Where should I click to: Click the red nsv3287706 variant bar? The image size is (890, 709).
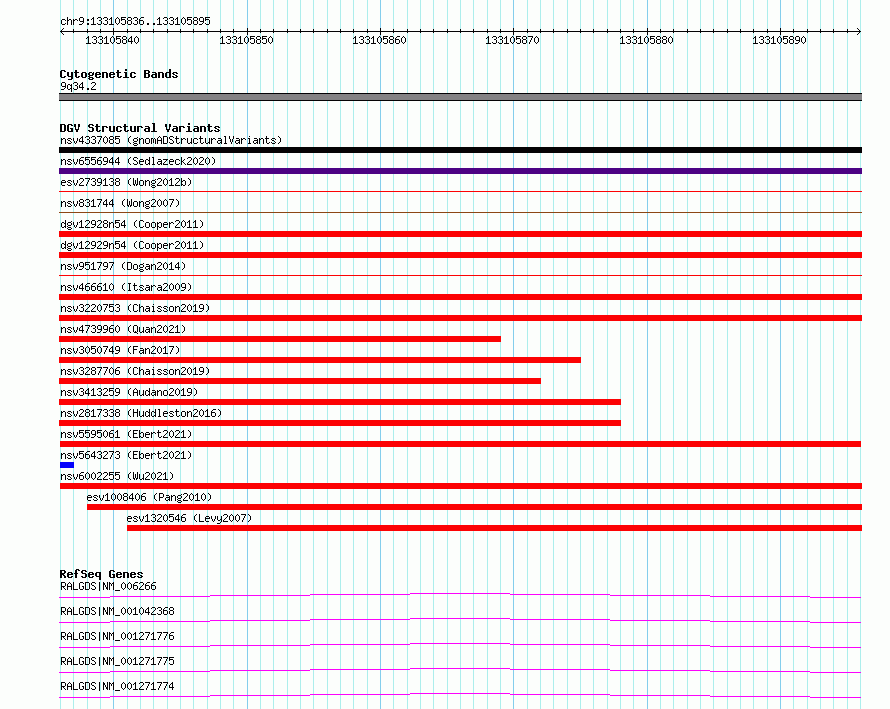300,381
